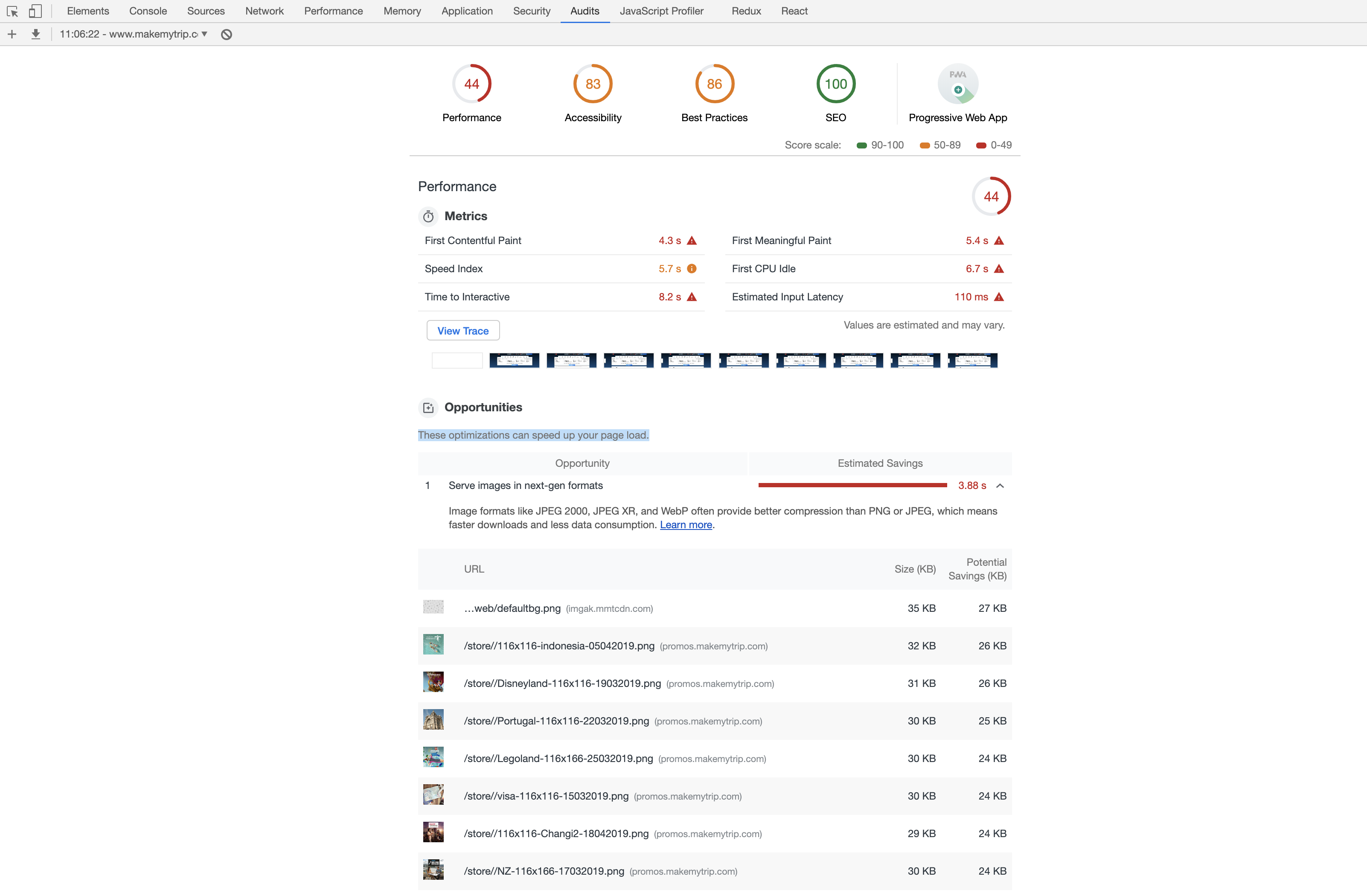Click the stopwatch icon beside Metrics heading
Image resolution: width=1367 pixels, height=896 pixels.
tap(428, 217)
